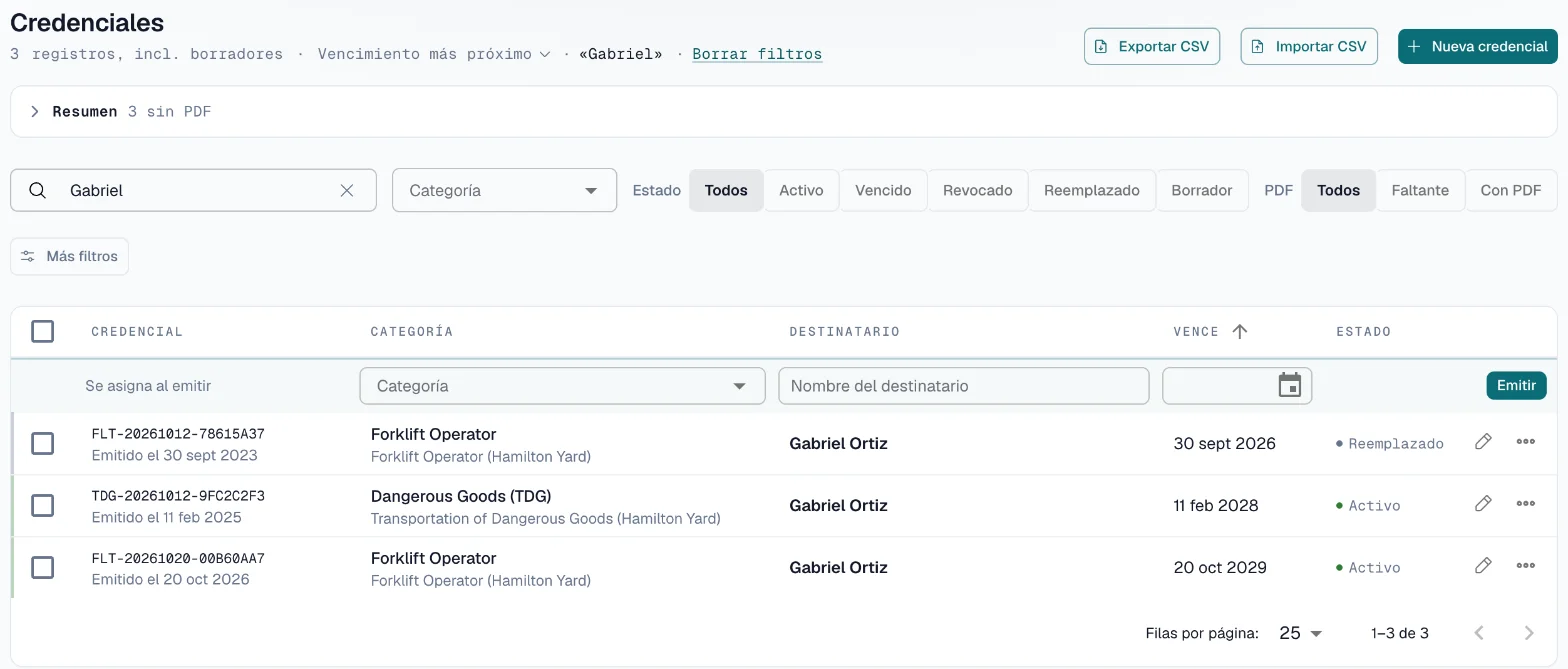Check the TDG-20261012-9FC2C2F3 row checkbox
The image size is (1568, 669).
pyautogui.click(x=42, y=505)
